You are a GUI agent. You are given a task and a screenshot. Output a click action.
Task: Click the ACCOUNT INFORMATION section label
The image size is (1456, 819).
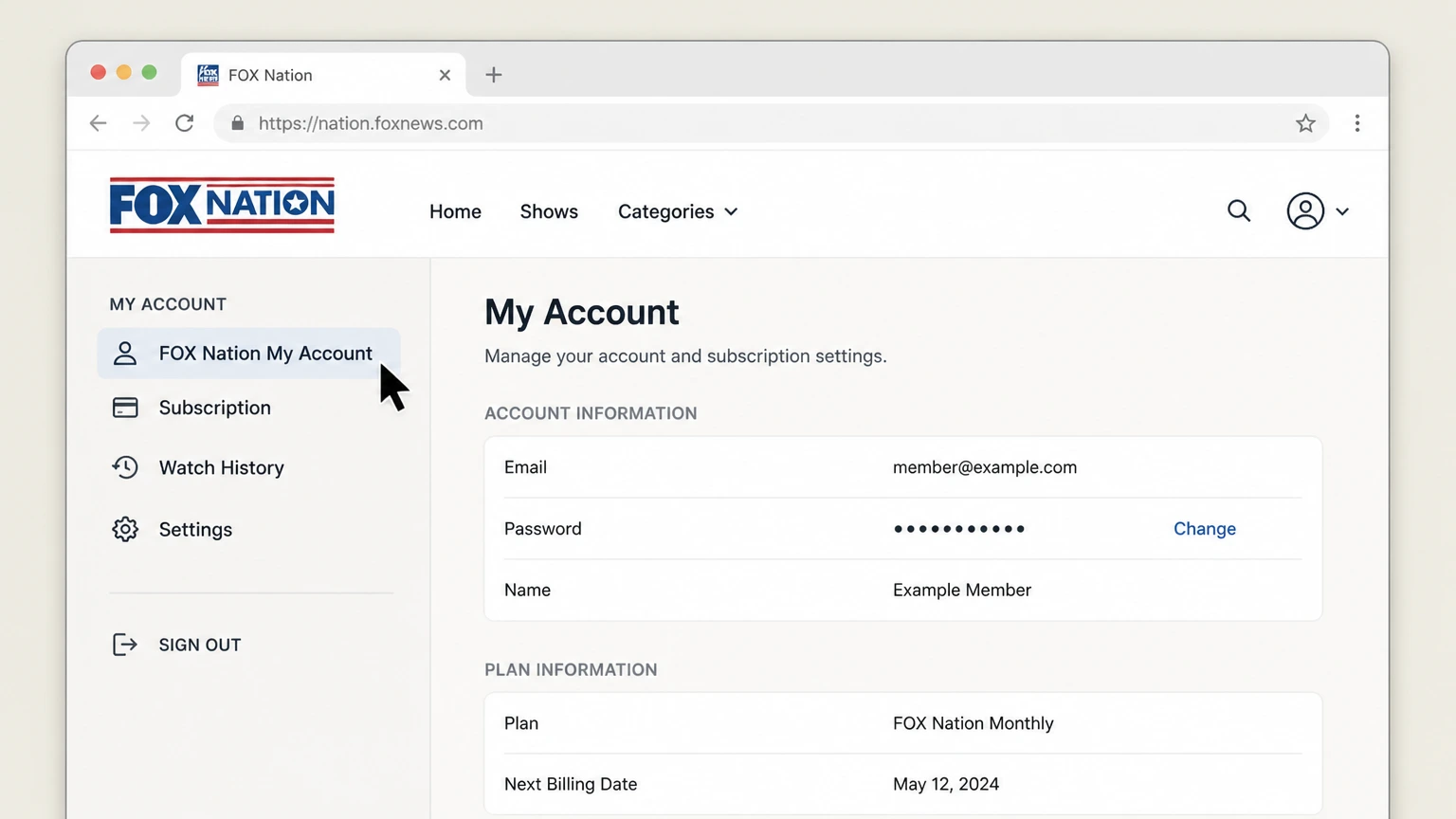pos(591,413)
